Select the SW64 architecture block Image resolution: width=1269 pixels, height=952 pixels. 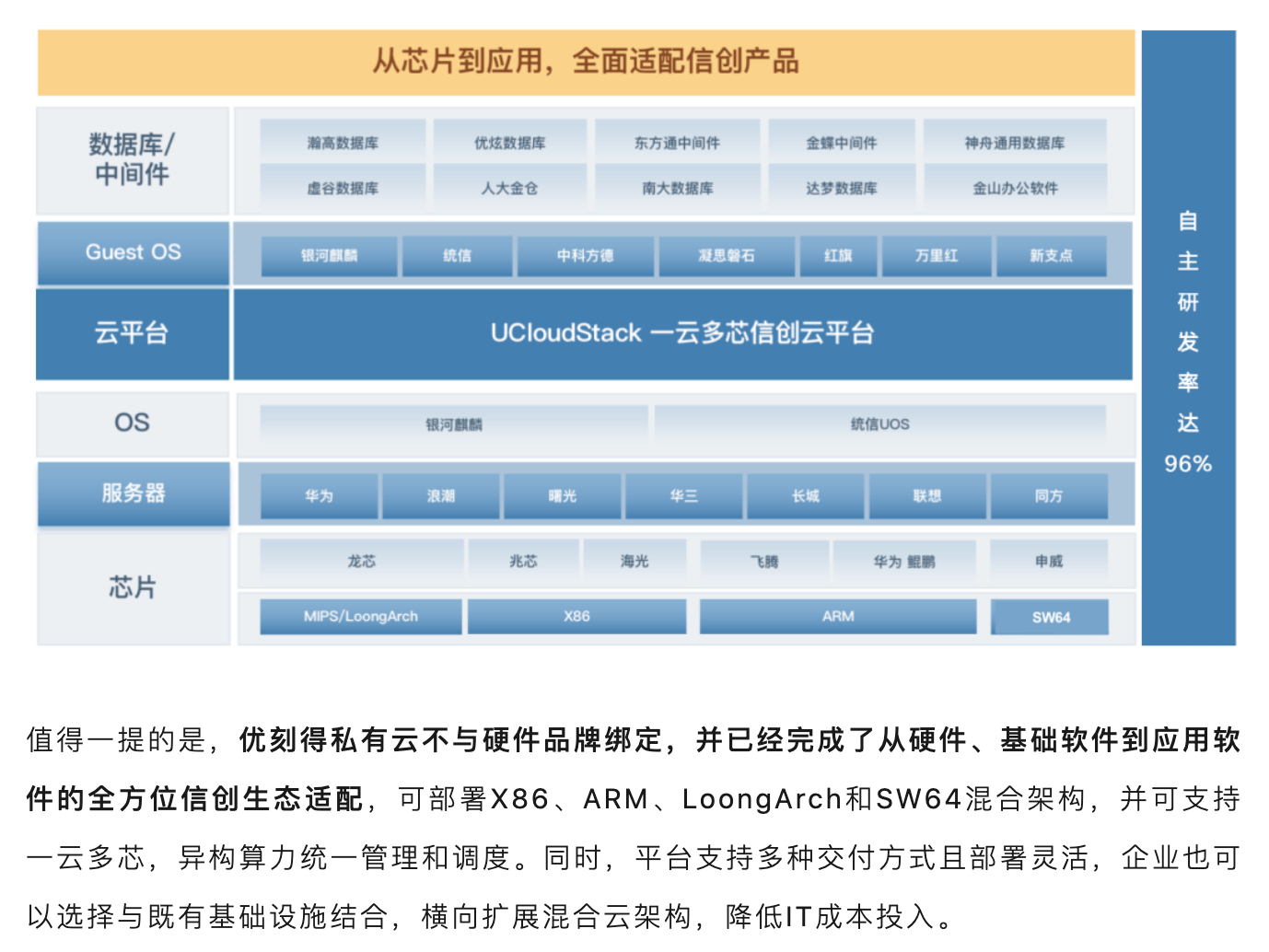click(1050, 617)
